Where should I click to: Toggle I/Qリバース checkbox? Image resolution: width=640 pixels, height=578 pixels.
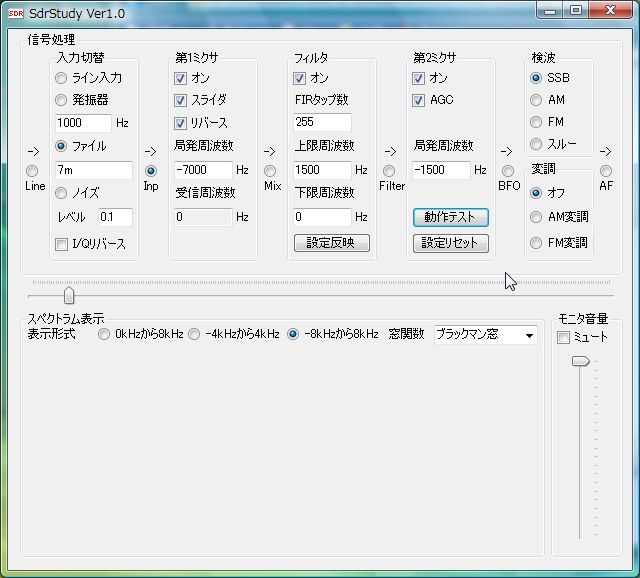pyautogui.click(x=61, y=245)
